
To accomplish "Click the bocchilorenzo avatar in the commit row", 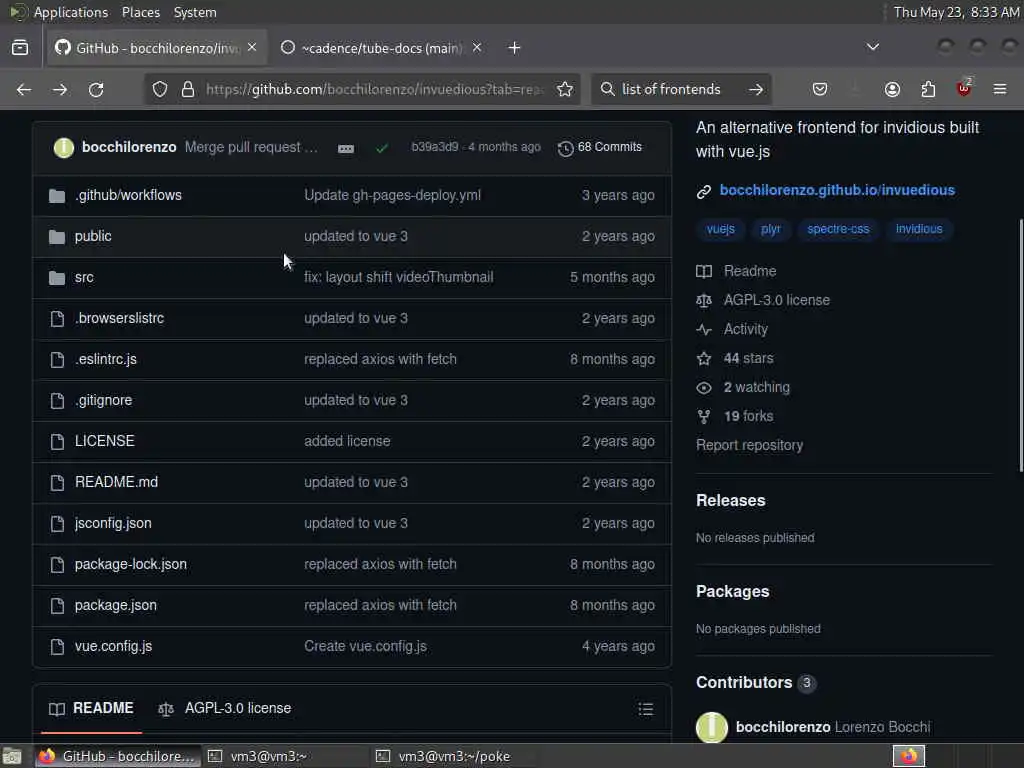I will tap(63, 148).
